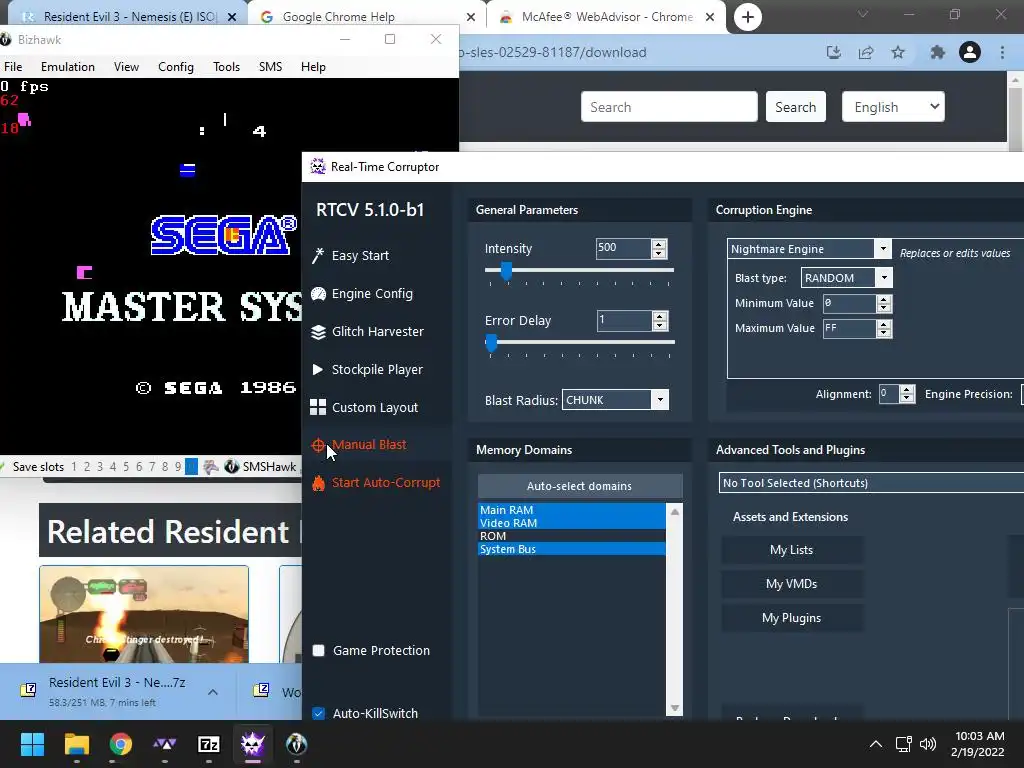The width and height of the screenshot is (1024, 768).
Task: Click website Search button
Action: click(795, 107)
